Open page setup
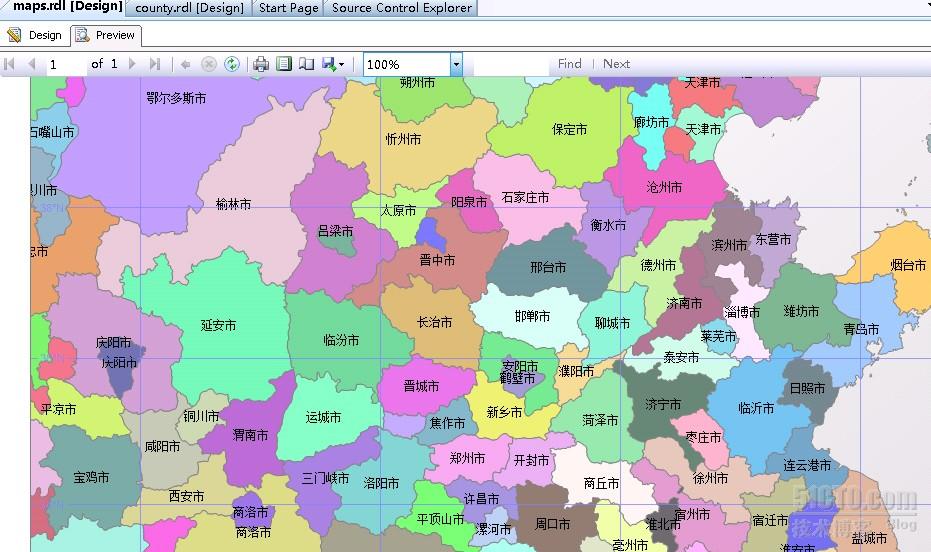Screen dimensions: 931x552 pos(306,64)
